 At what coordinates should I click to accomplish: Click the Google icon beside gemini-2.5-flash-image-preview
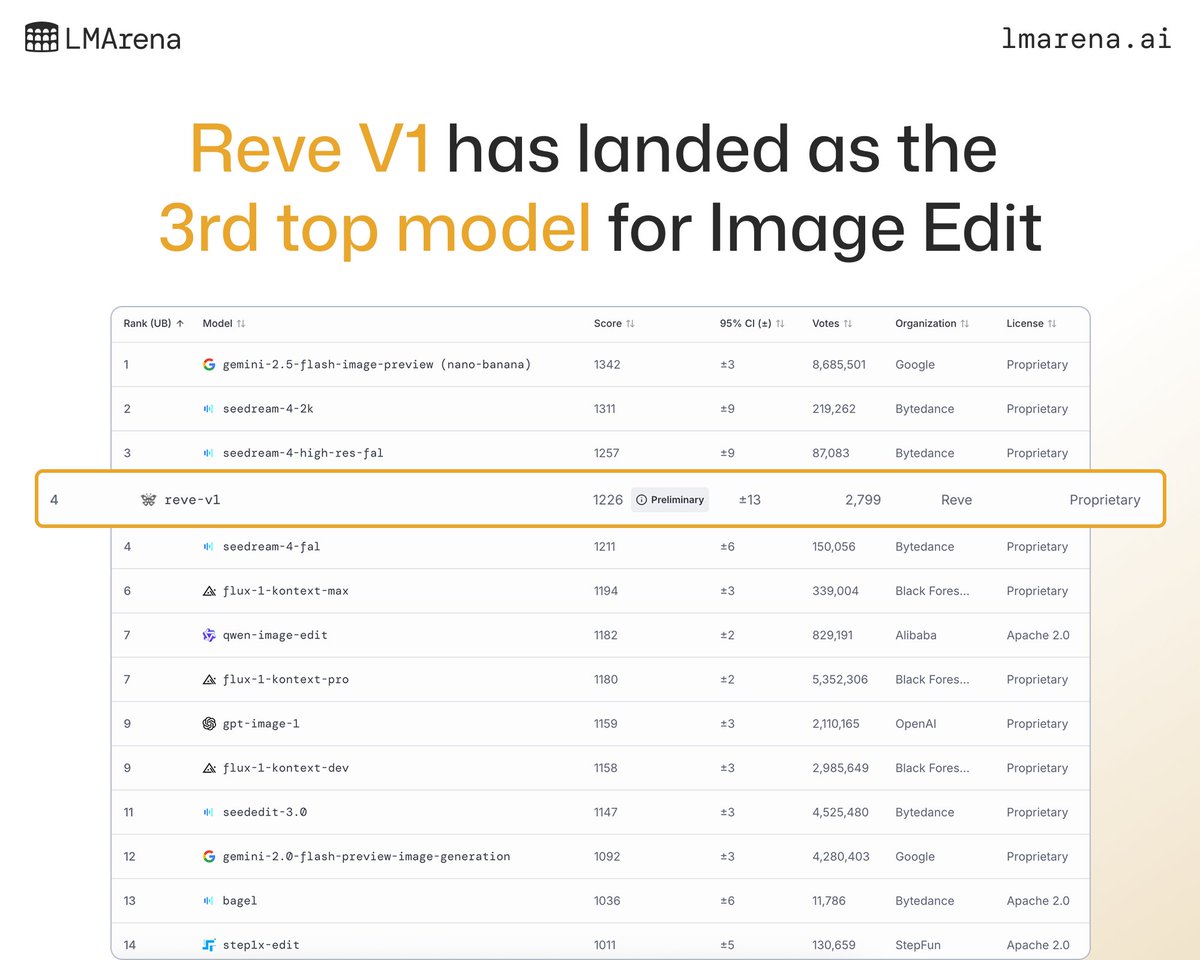point(209,365)
